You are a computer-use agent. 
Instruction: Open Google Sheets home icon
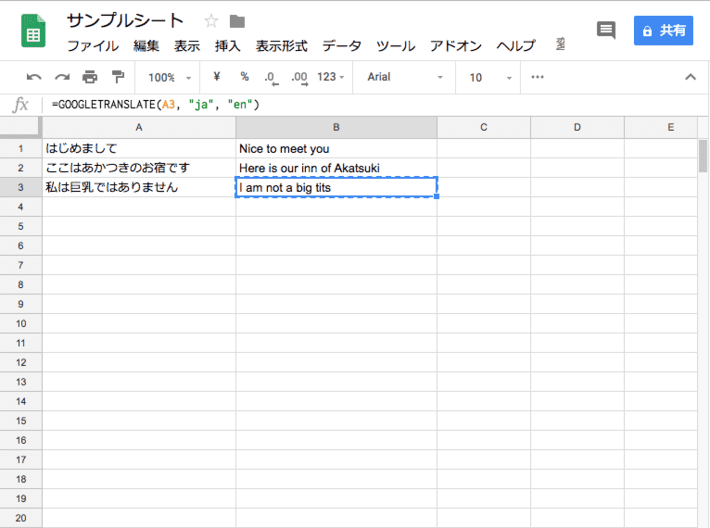tap(33, 31)
